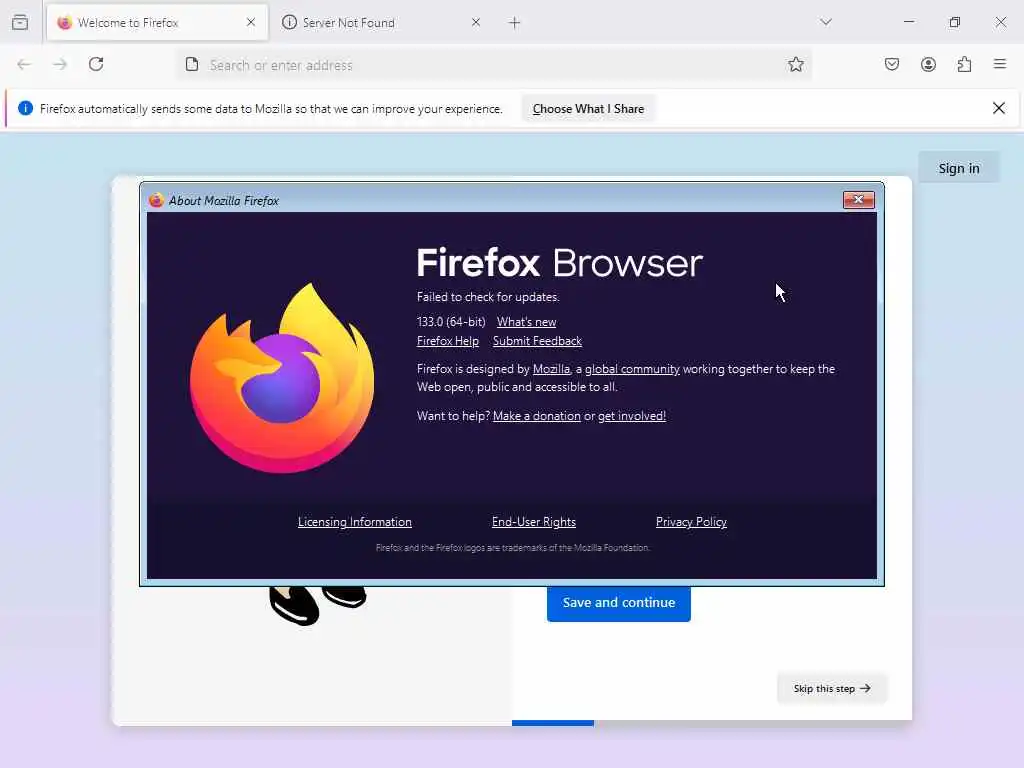This screenshot has width=1024, height=768.
Task: Dismiss the data sharing notification bar
Action: pos(999,108)
